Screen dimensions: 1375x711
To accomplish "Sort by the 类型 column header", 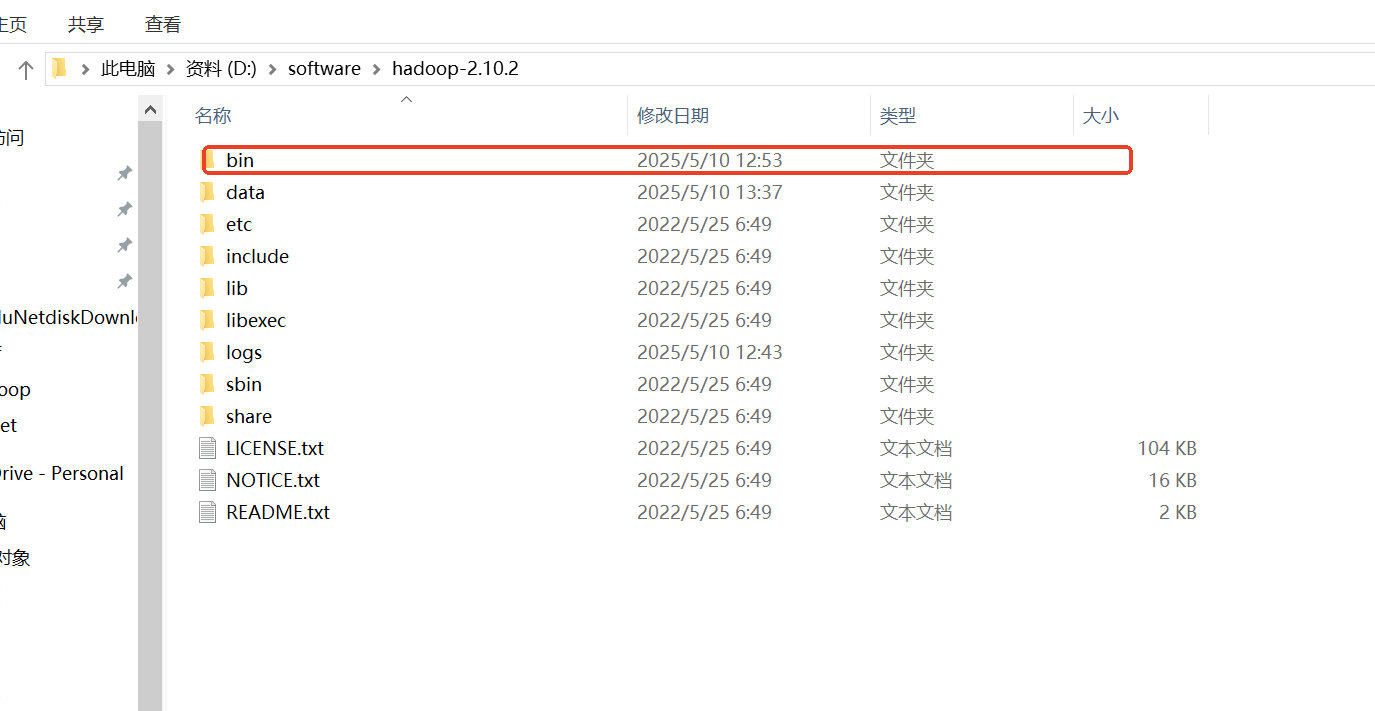I will pyautogui.click(x=898, y=116).
